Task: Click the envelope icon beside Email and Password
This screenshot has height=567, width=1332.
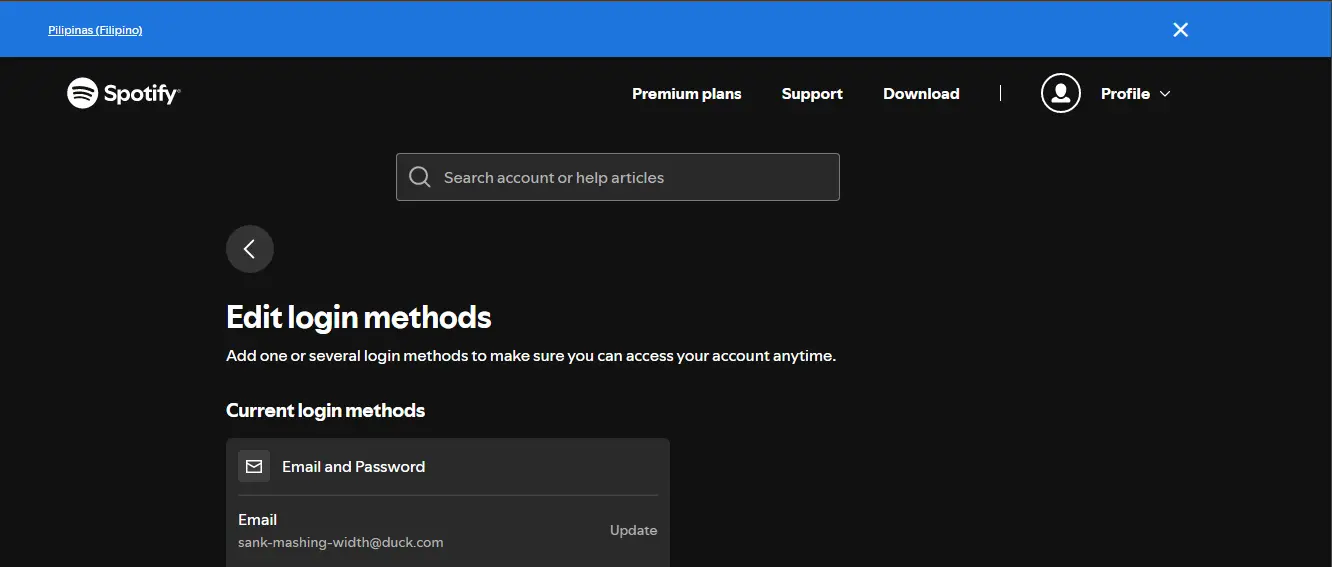Action: tap(254, 466)
